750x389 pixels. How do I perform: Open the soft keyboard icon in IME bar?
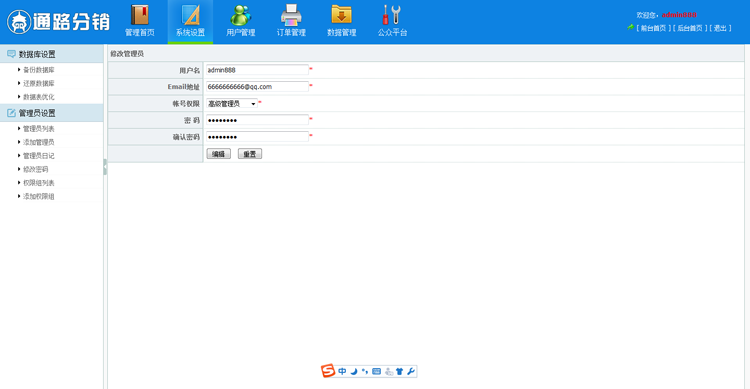pyautogui.click(x=376, y=371)
